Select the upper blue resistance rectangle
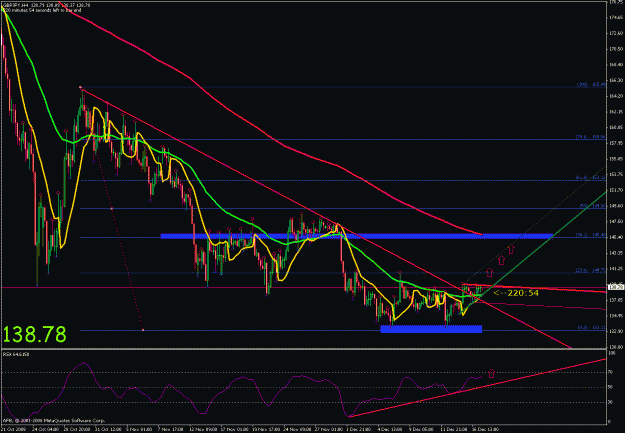 click(x=356, y=236)
